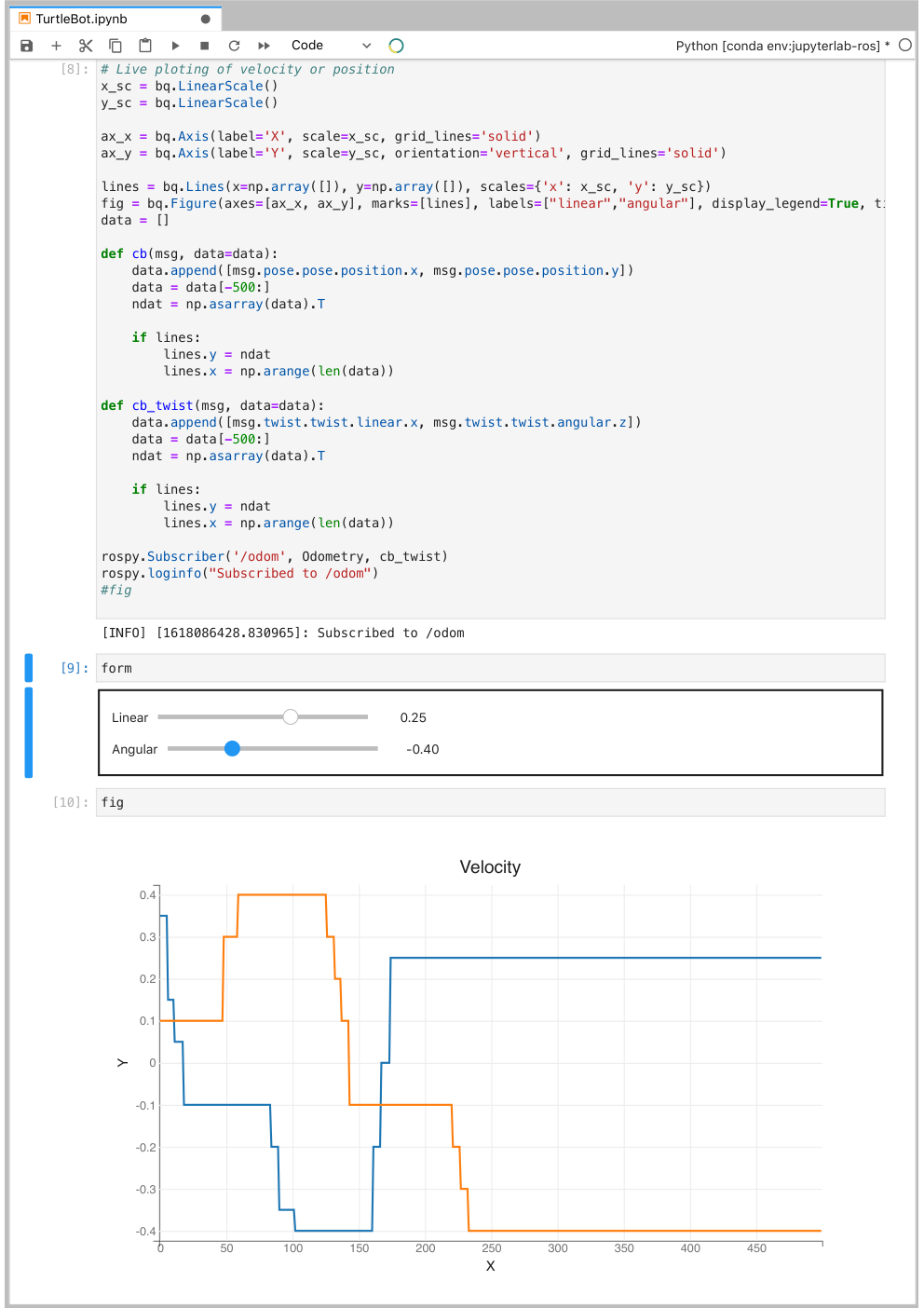The width and height of the screenshot is (924, 1308).
Task: Copy the selected cell from the toolbar
Action: [x=115, y=46]
